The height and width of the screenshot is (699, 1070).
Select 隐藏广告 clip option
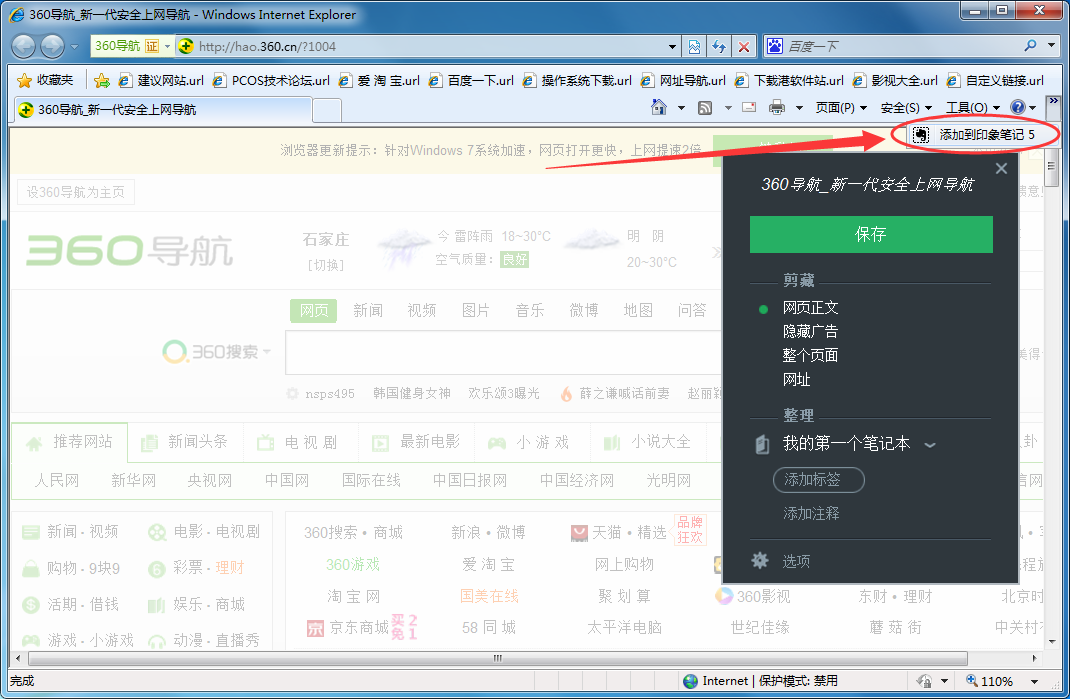pyautogui.click(x=810, y=331)
